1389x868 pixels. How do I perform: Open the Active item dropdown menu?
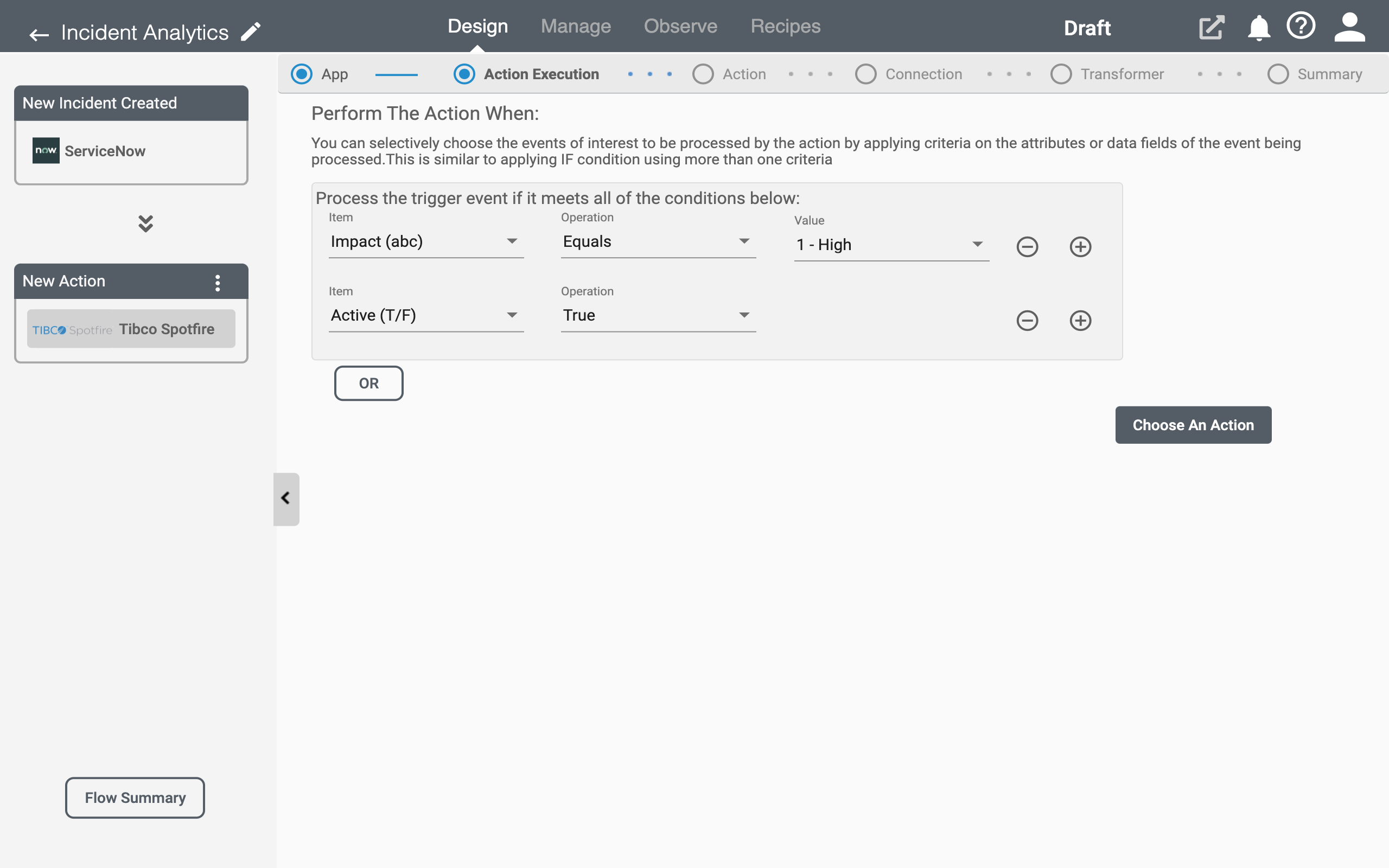510,315
